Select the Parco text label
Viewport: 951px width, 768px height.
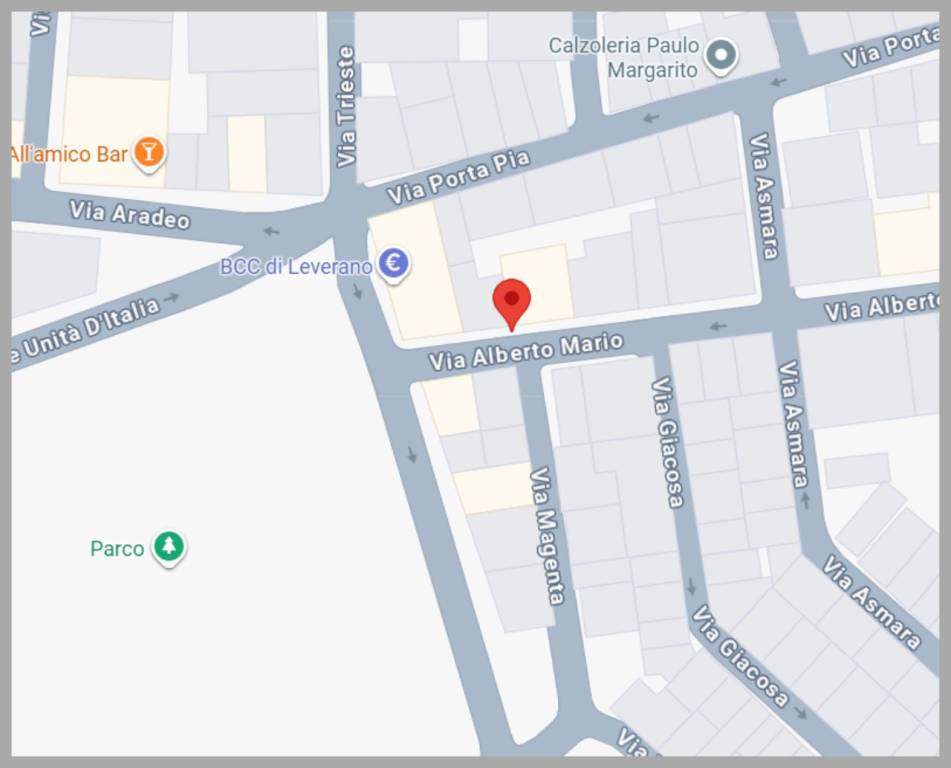point(117,548)
